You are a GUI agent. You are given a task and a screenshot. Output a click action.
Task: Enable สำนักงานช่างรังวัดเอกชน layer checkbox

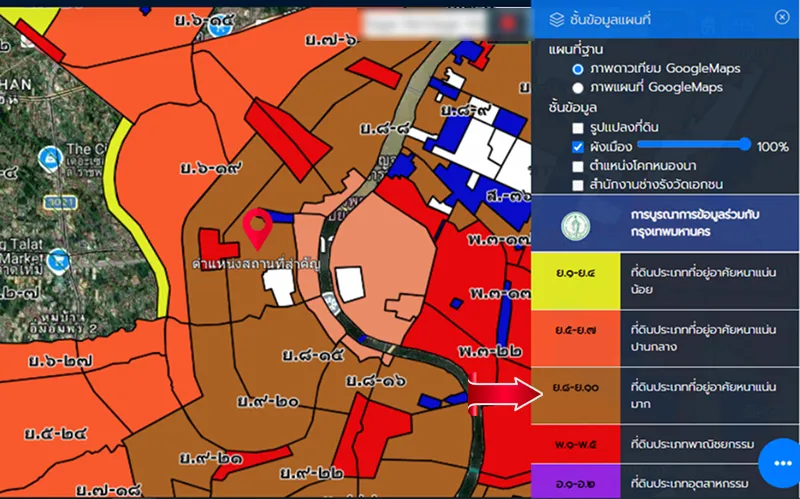click(578, 185)
